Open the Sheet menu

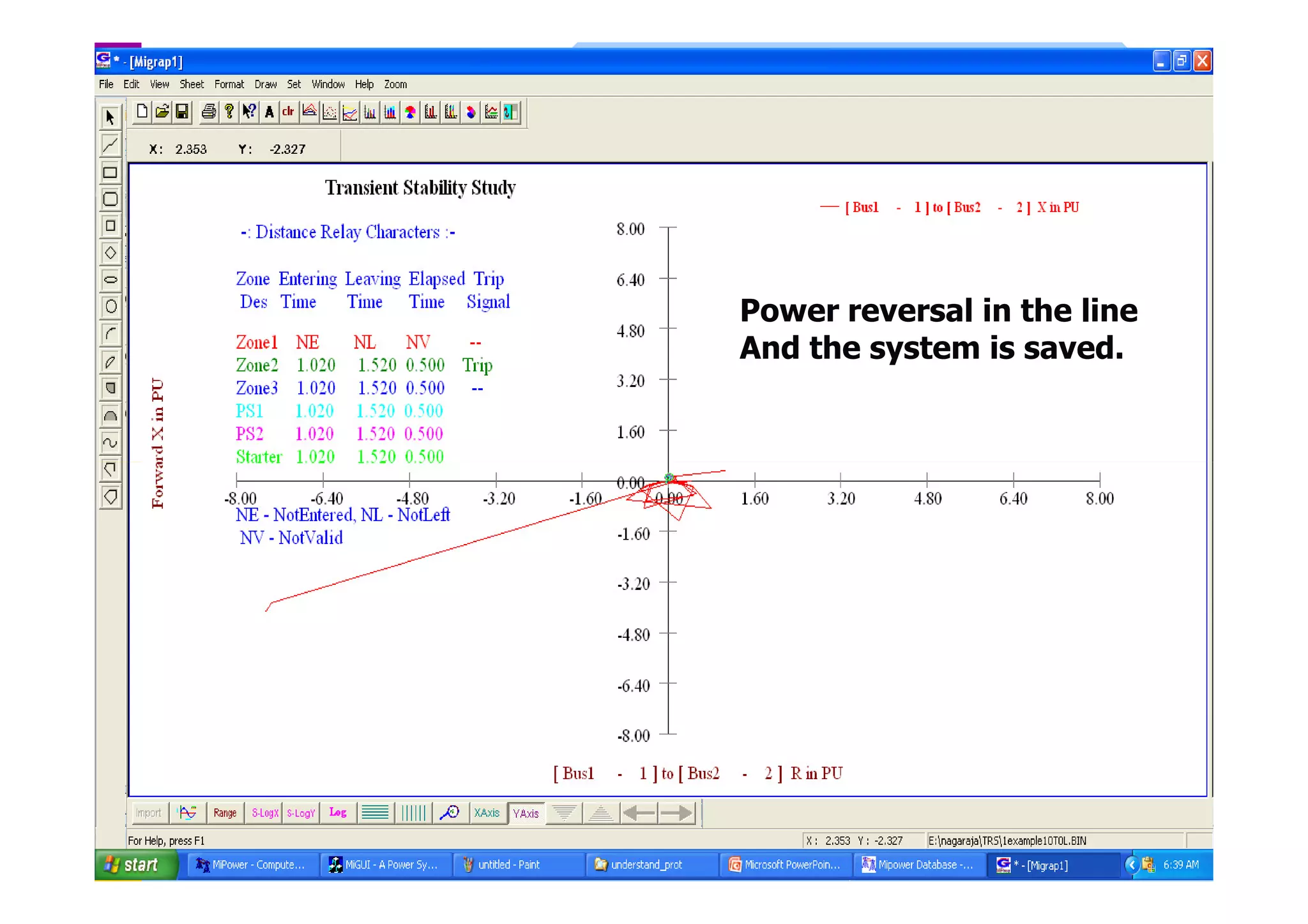coord(192,84)
